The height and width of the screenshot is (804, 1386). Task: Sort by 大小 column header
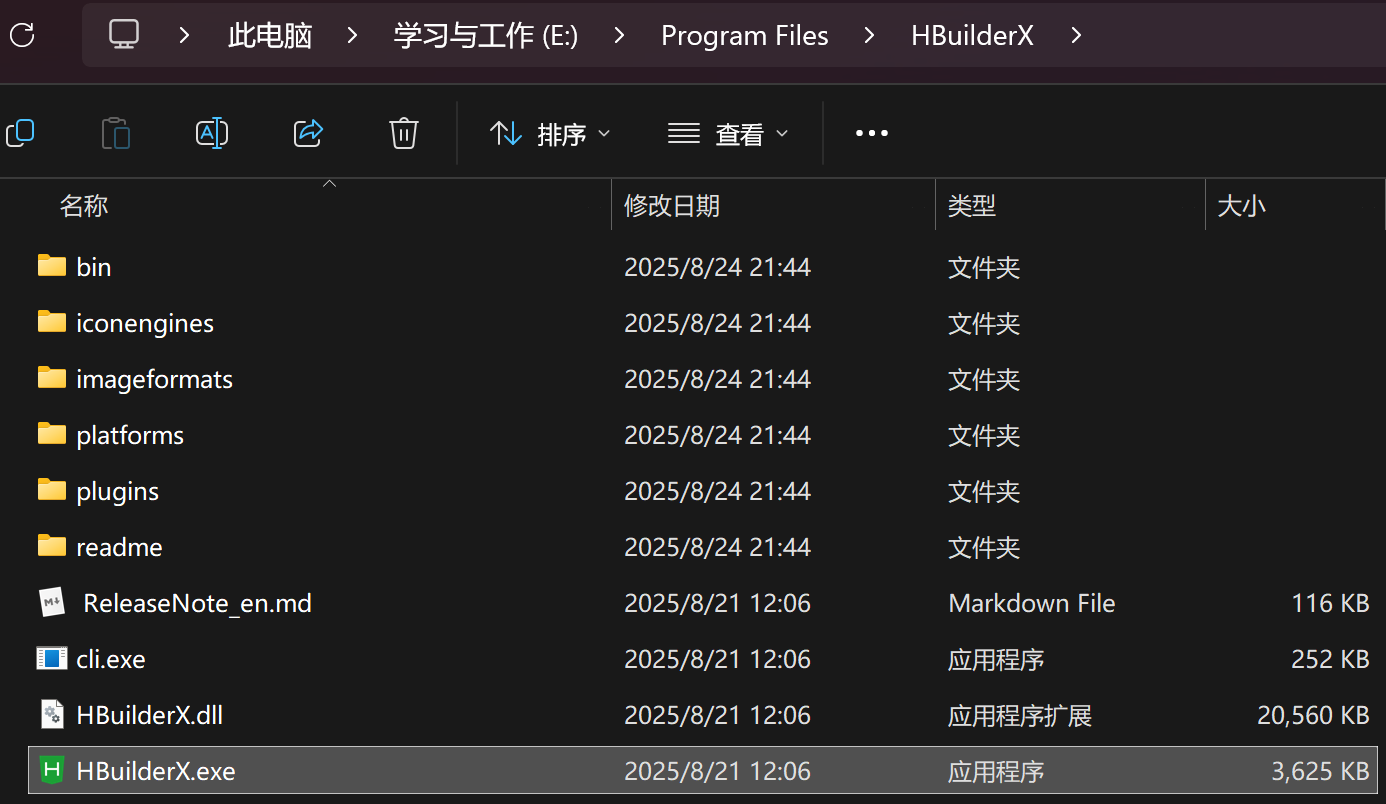[x=1241, y=206]
